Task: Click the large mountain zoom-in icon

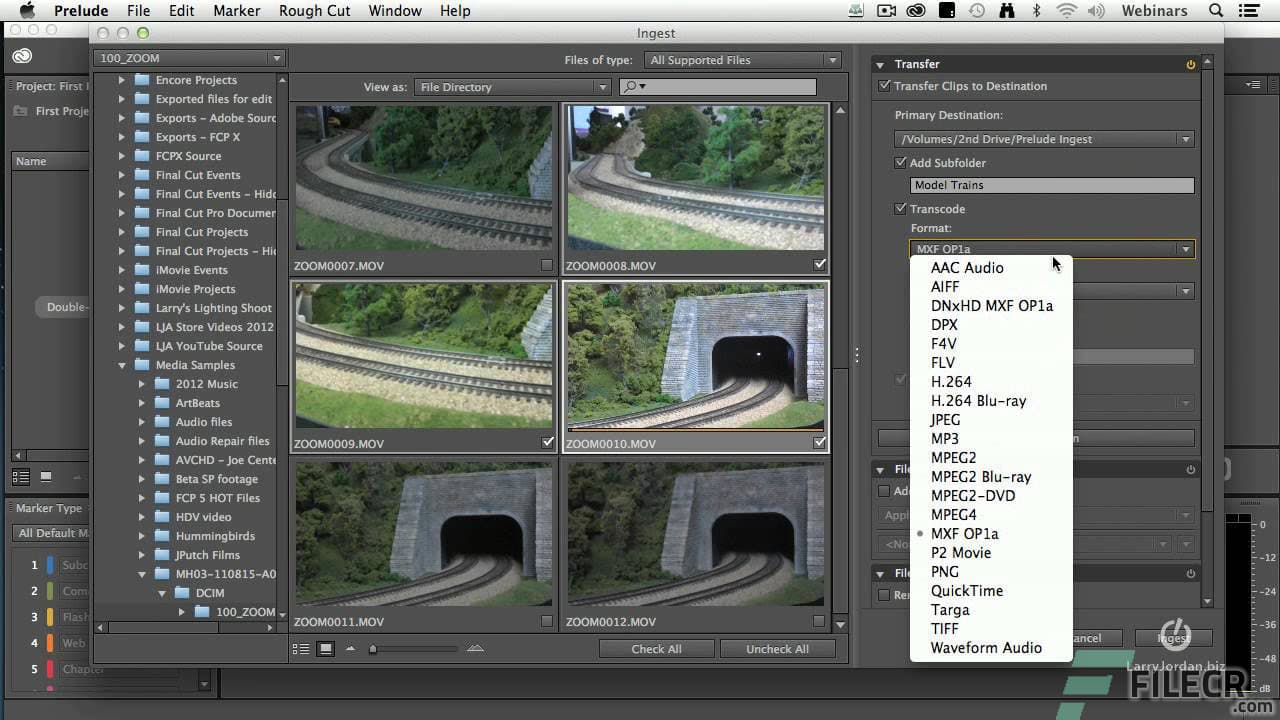Action: tap(474, 649)
